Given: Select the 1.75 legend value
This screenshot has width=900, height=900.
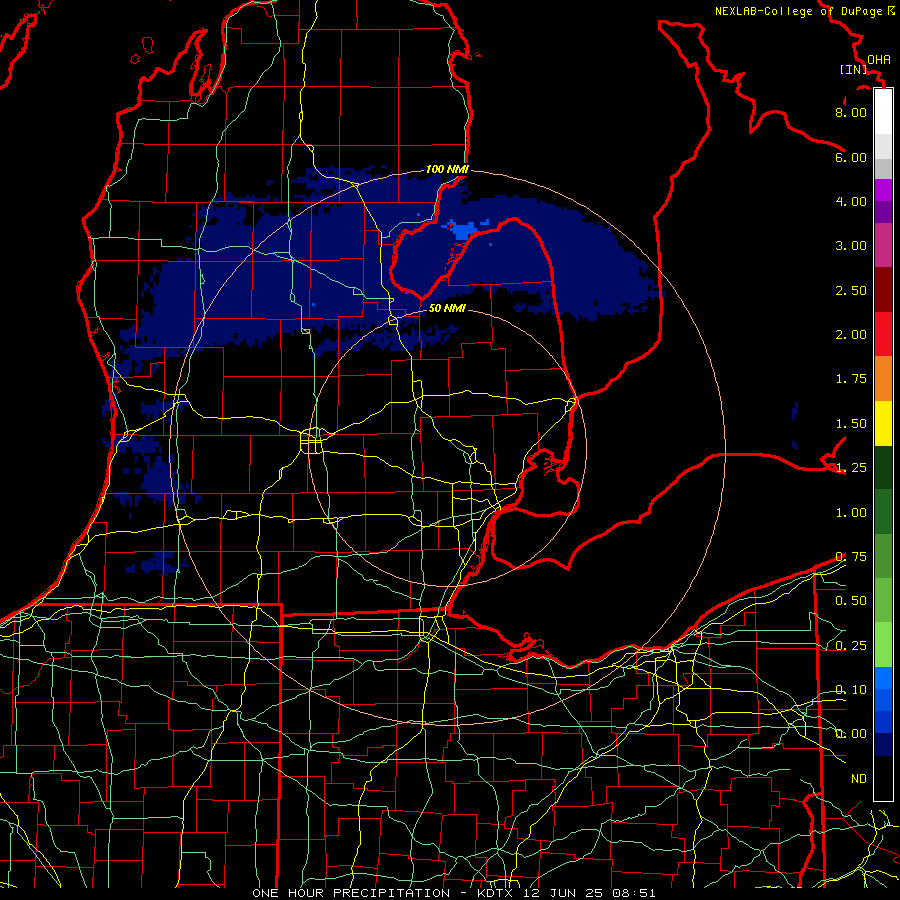Looking at the screenshot, I should (851, 379).
